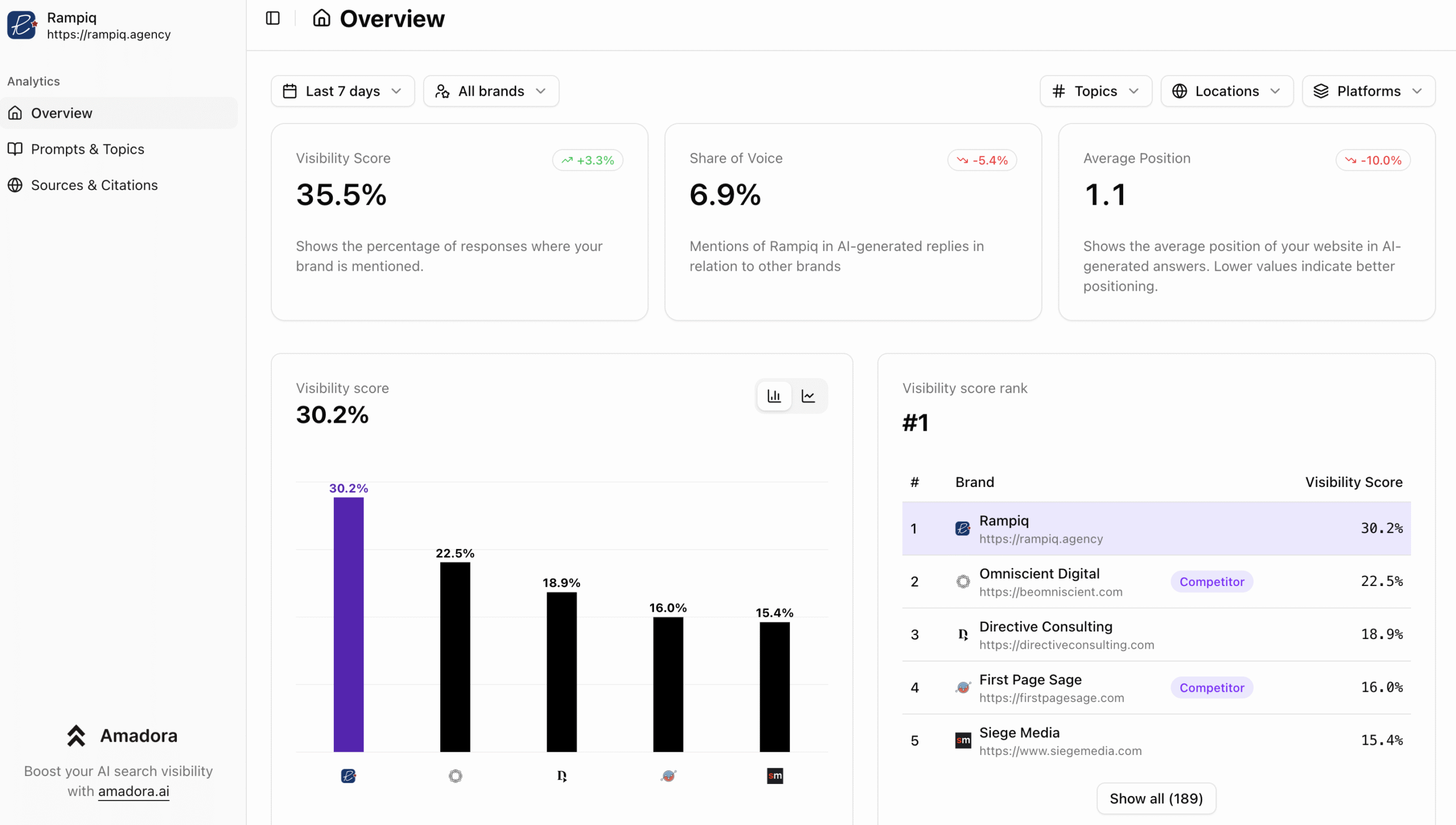Switch chart to bar view
This screenshot has width=1456, height=825.
tap(774, 396)
